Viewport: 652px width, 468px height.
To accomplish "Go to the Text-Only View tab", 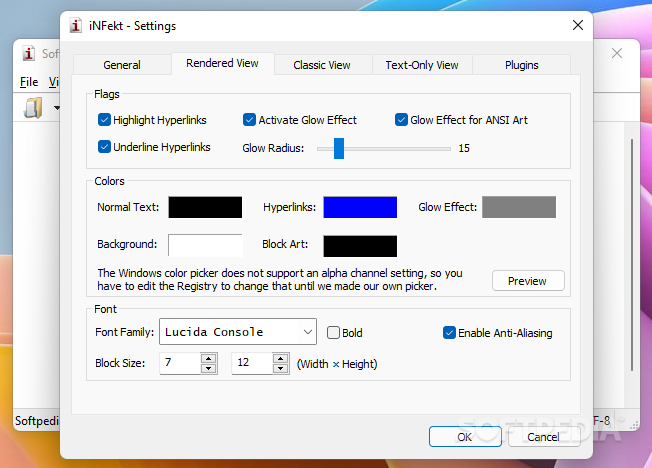I will pyautogui.click(x=422, y=65).
